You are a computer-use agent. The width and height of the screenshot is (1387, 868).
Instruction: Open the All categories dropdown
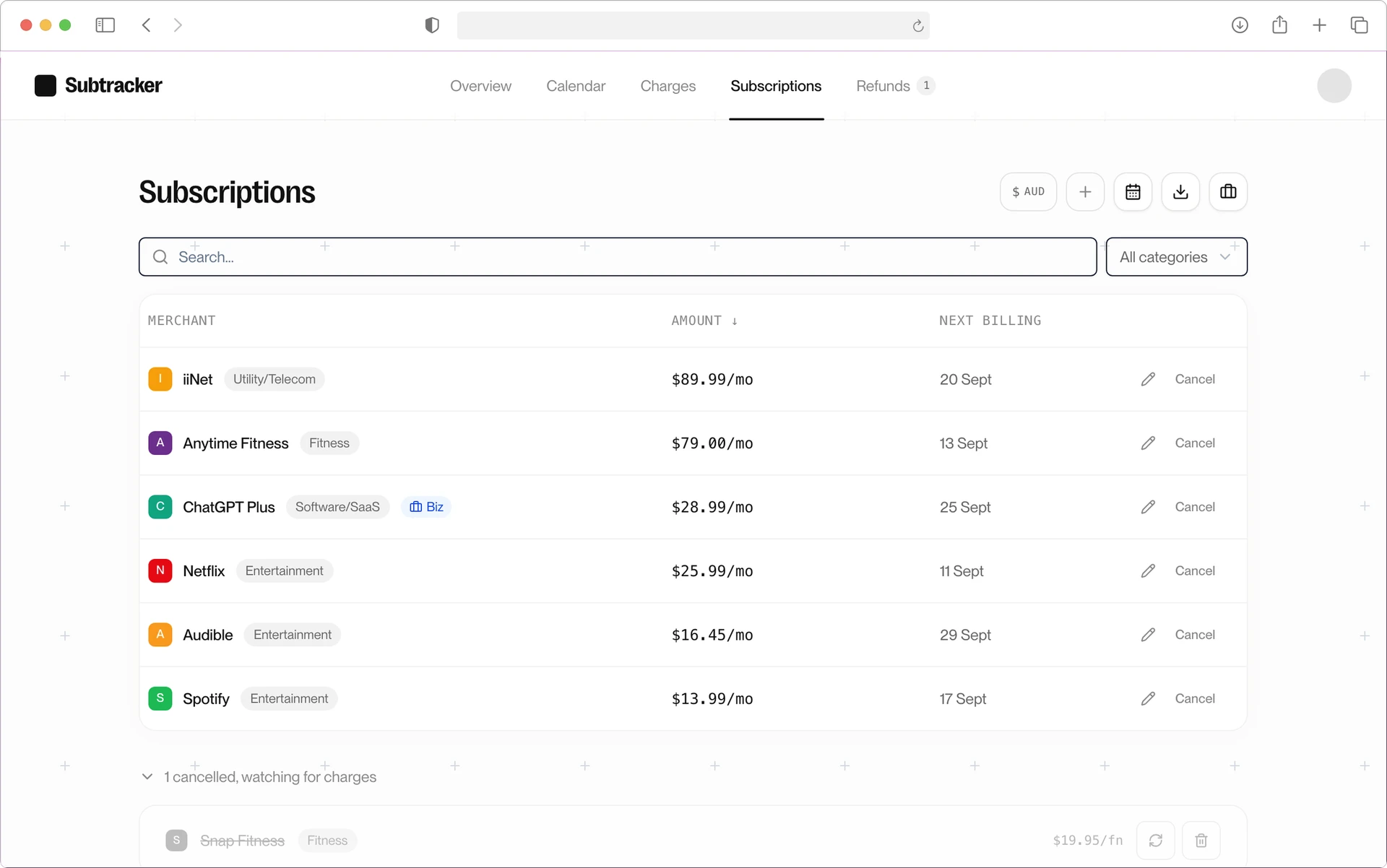coord(1176,257)
